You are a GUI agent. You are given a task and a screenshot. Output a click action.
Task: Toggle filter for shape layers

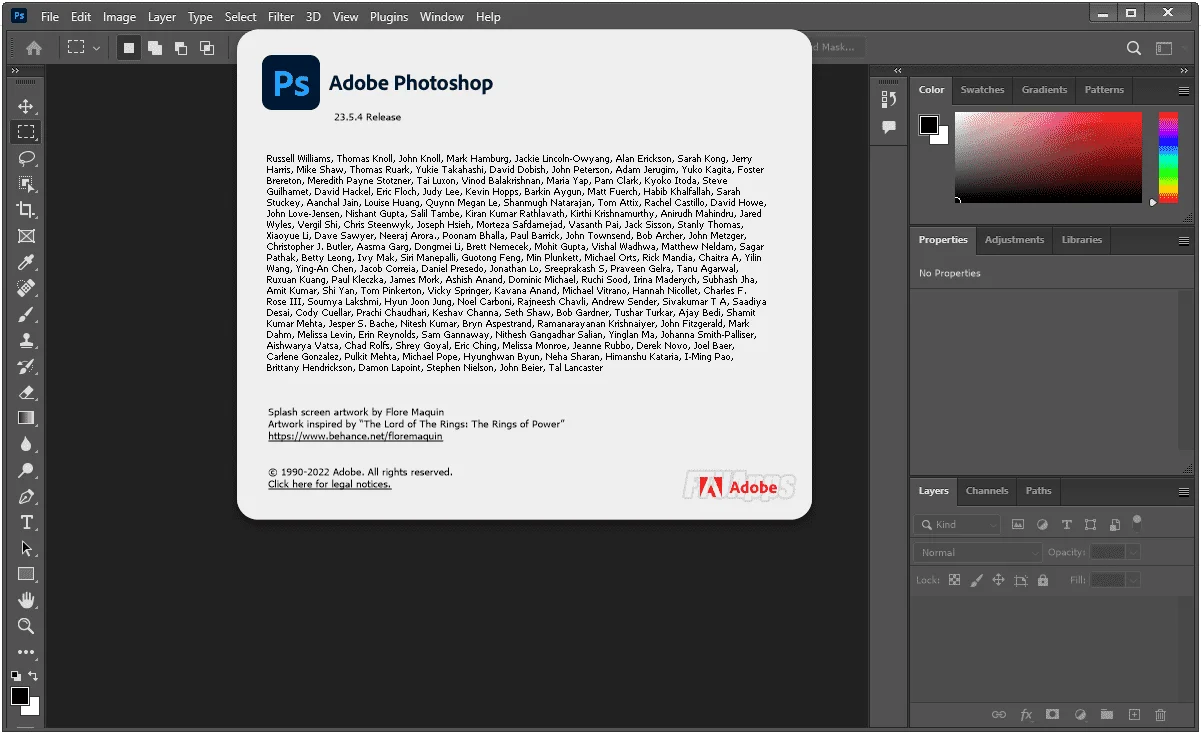point(1090,524)
